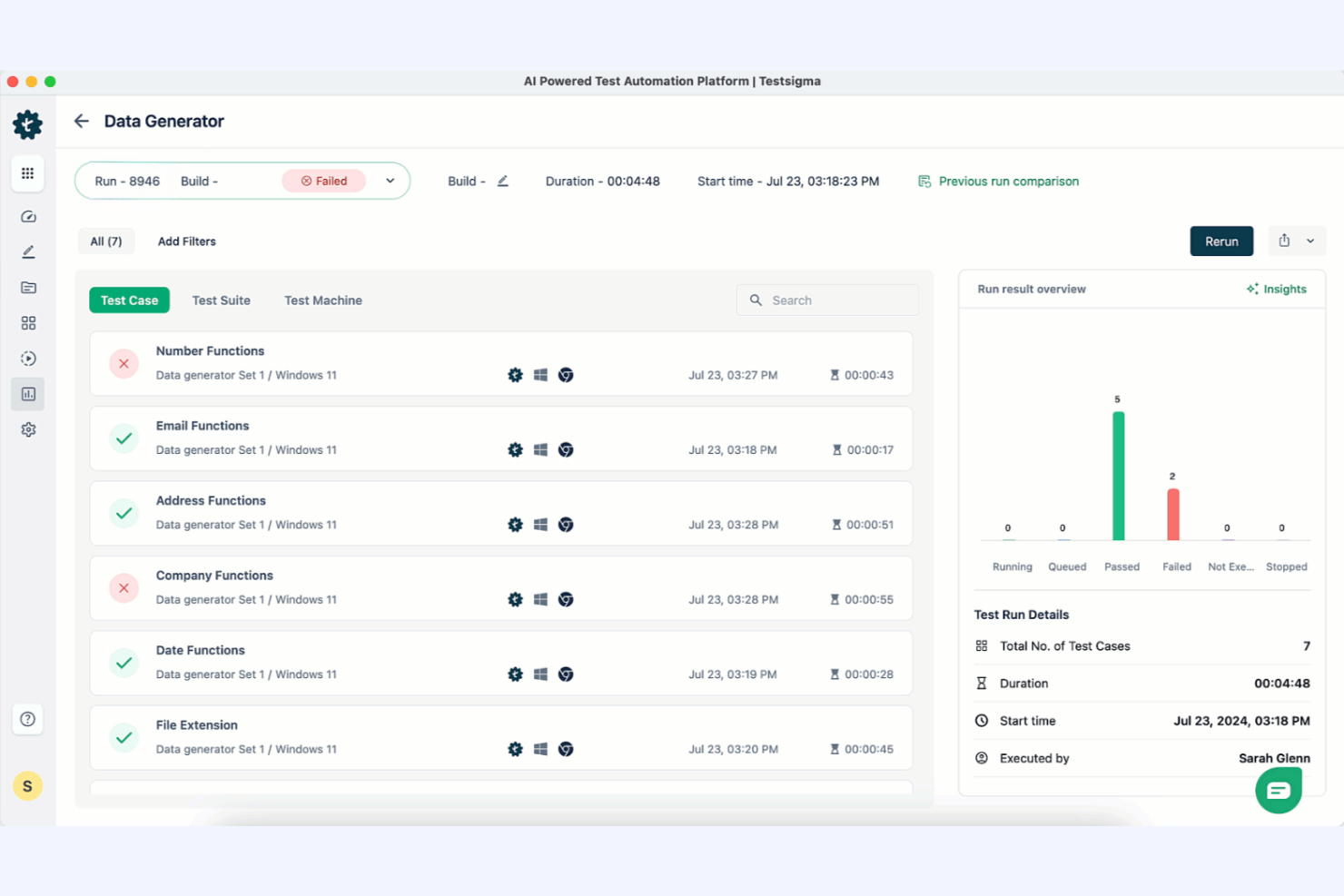Click the help question-mark icon
The image size is (1344, 896).
tap(27, 718)
